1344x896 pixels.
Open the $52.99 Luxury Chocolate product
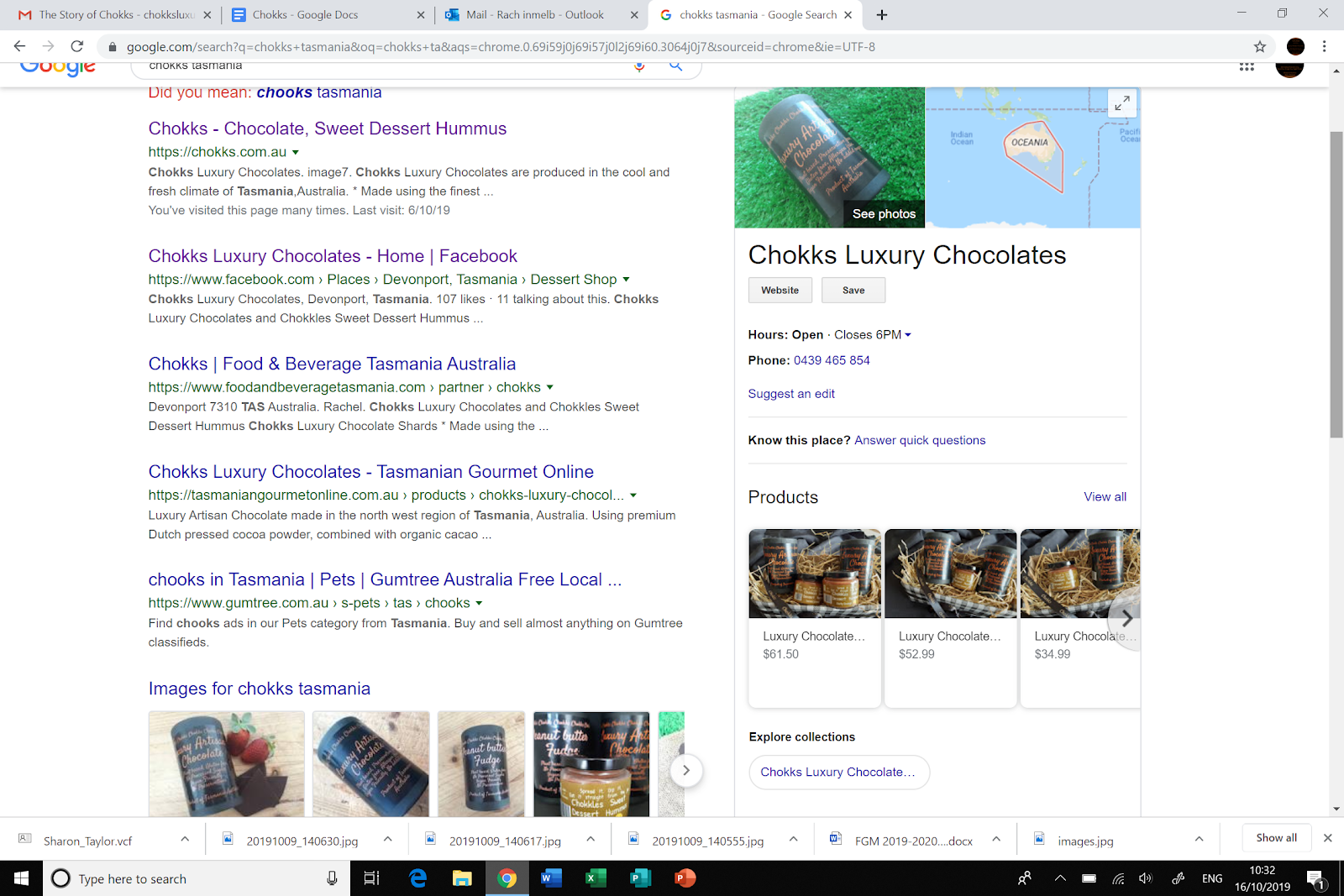(951, 618)
